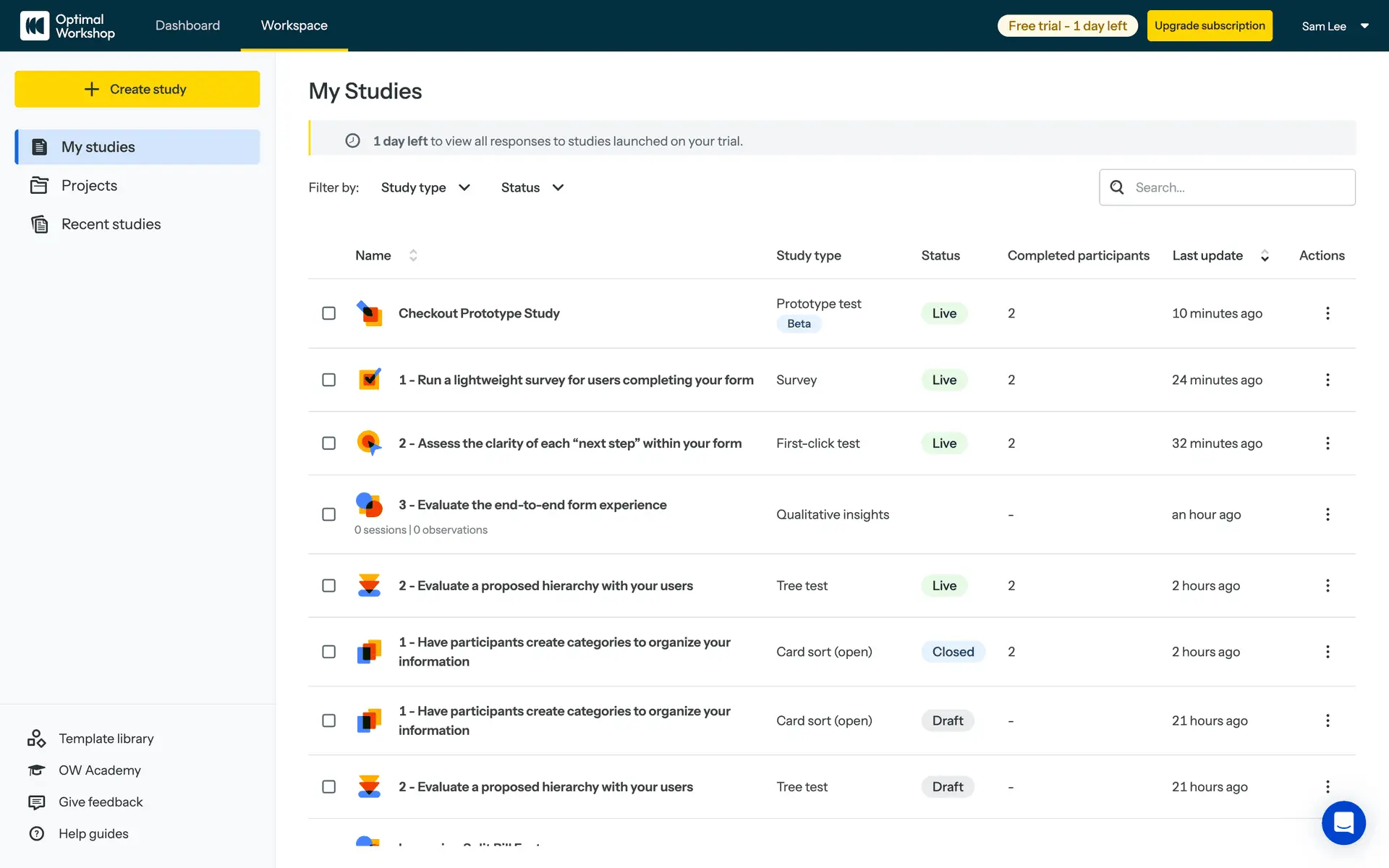This screenshot has height=868, width=1389.
Task: Tick checkbox for First-click test study
Action: [x=329, y=443]
